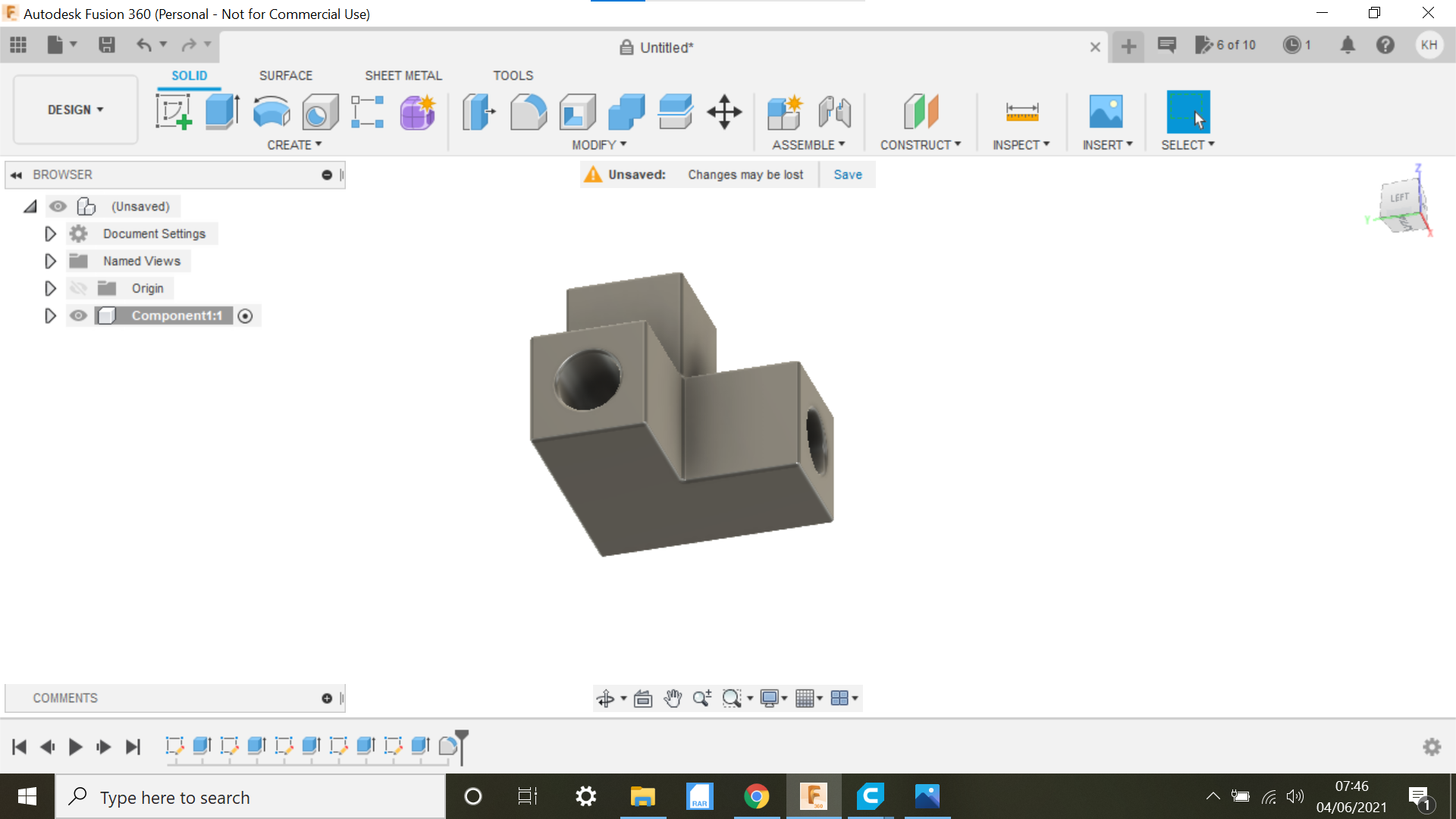
Task: Open the CREATE dropdown menu
Action: pos(294,145)
